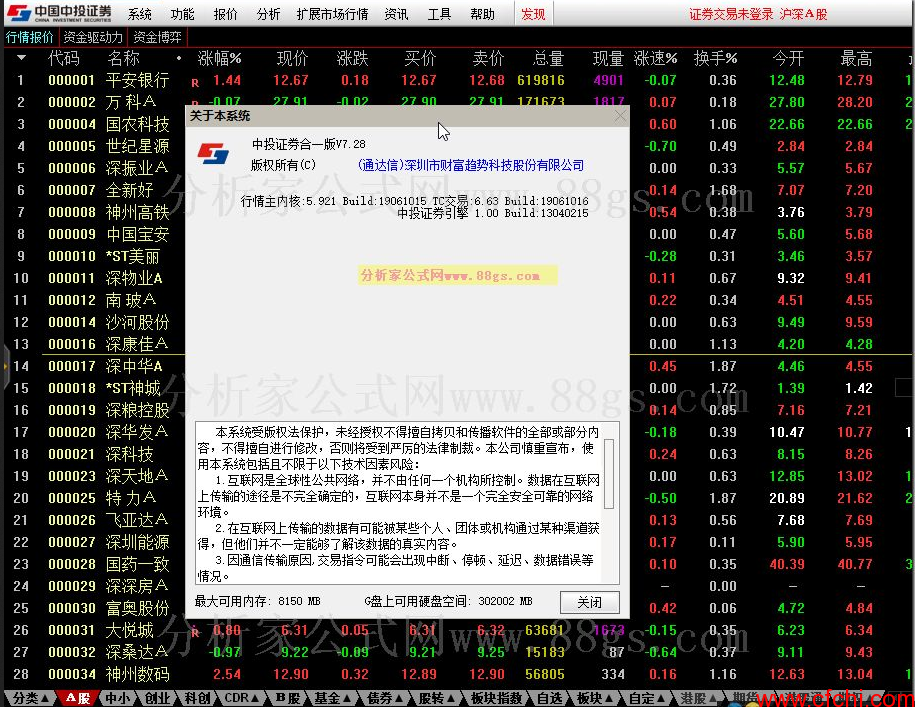Click the 通达信 company copyright link

[470, 165]
